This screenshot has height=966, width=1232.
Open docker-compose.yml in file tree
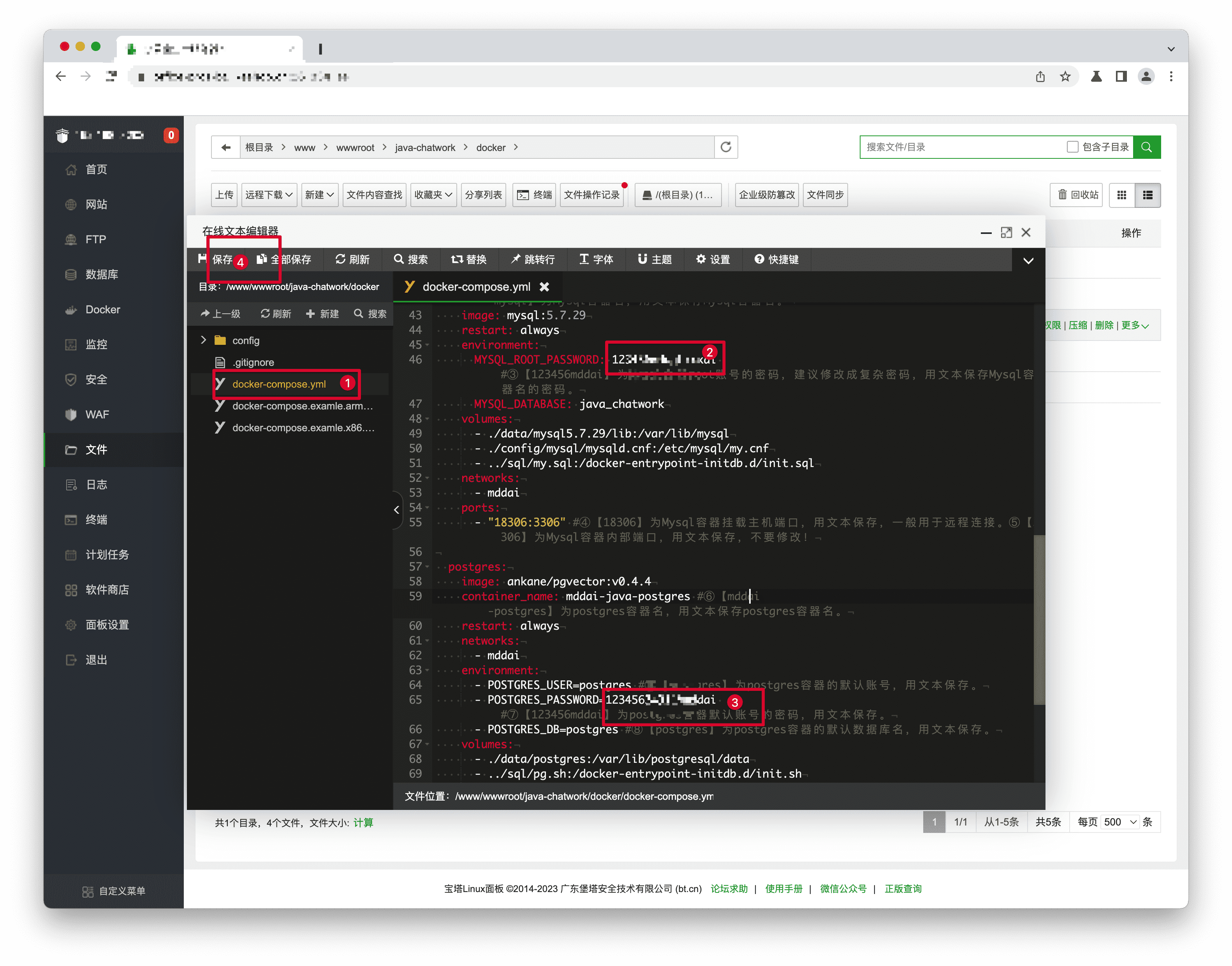pyautogui.click(x=279, y=384)
